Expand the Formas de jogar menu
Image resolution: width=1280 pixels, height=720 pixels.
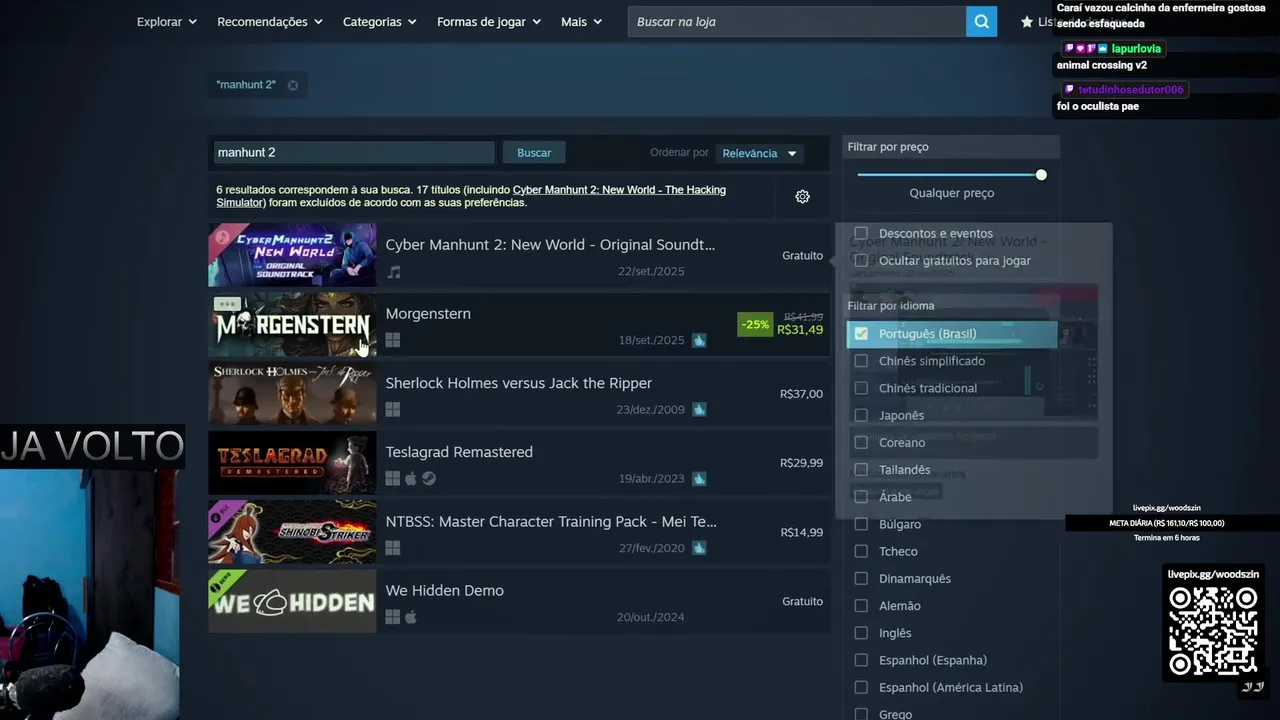[x=489, y=22]
